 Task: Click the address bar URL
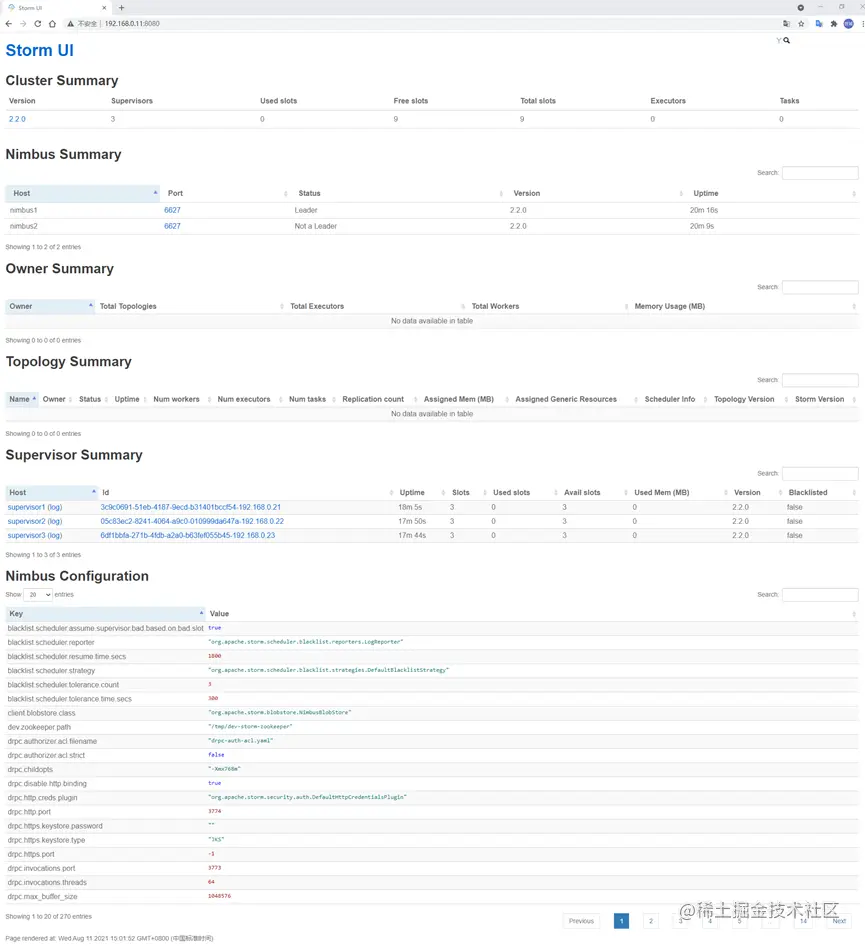[132, 24]
